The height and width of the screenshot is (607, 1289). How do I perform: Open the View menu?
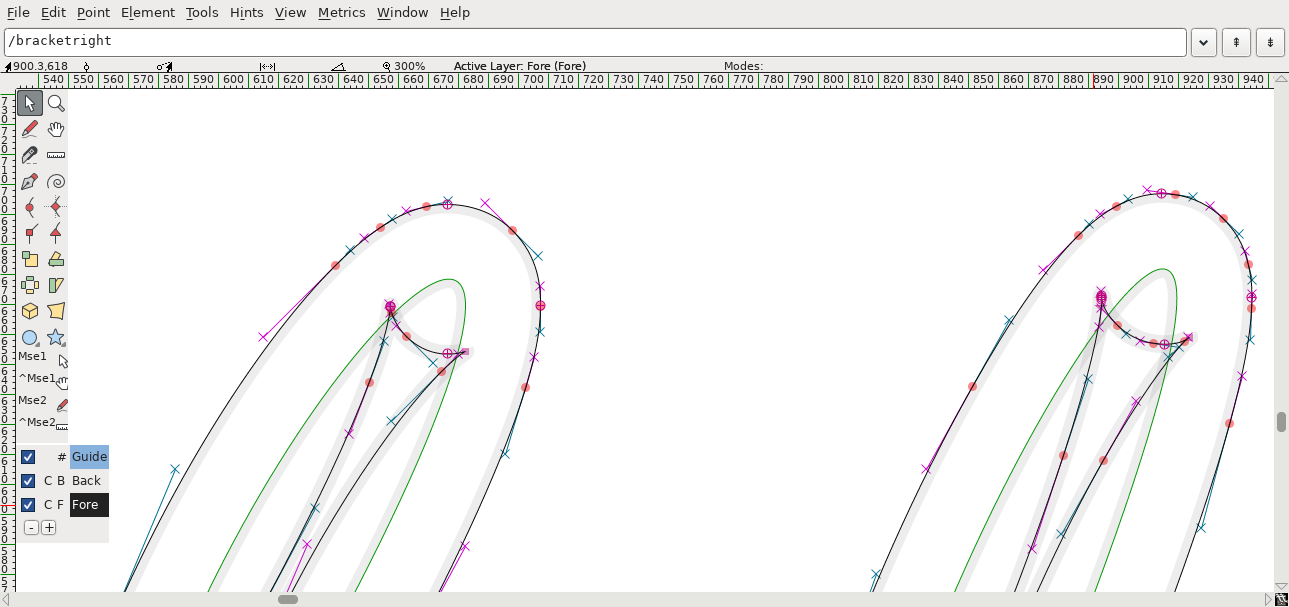tap(290, 12)
